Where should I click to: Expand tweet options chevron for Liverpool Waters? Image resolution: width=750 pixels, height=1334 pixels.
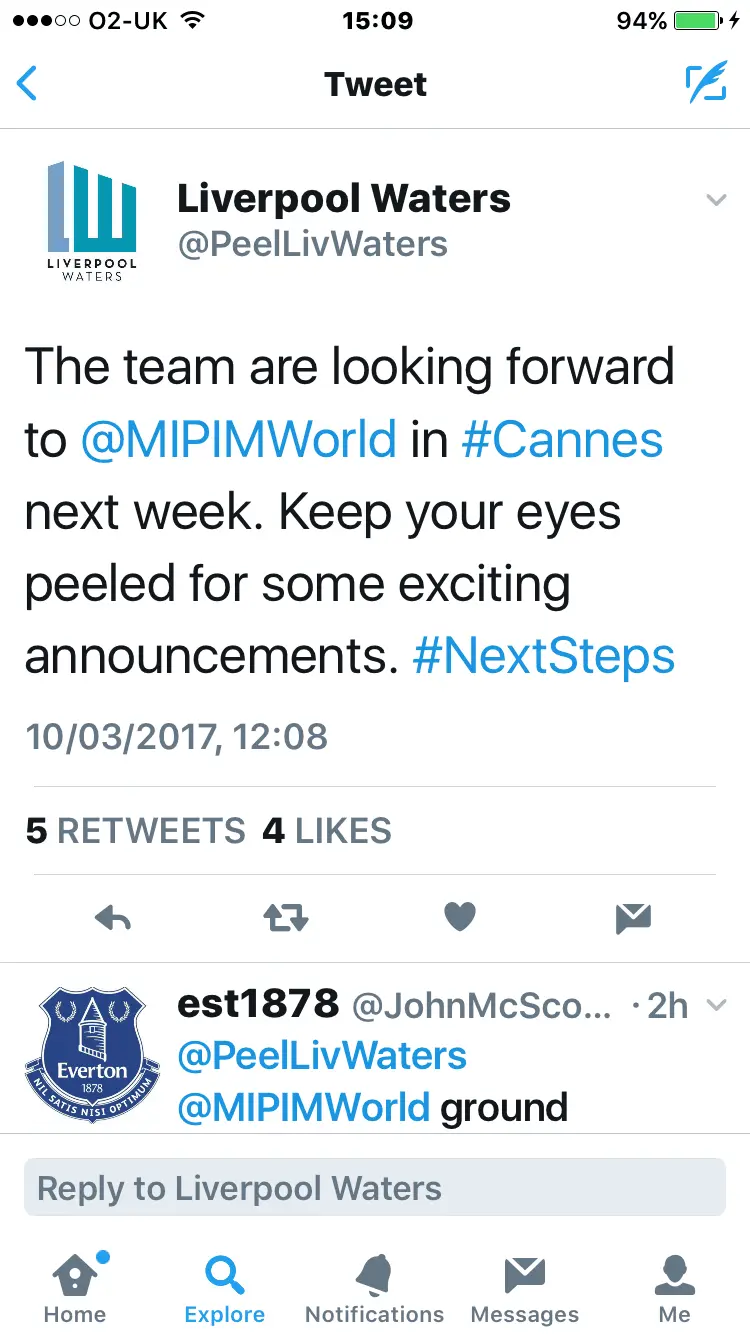(716, 200)
